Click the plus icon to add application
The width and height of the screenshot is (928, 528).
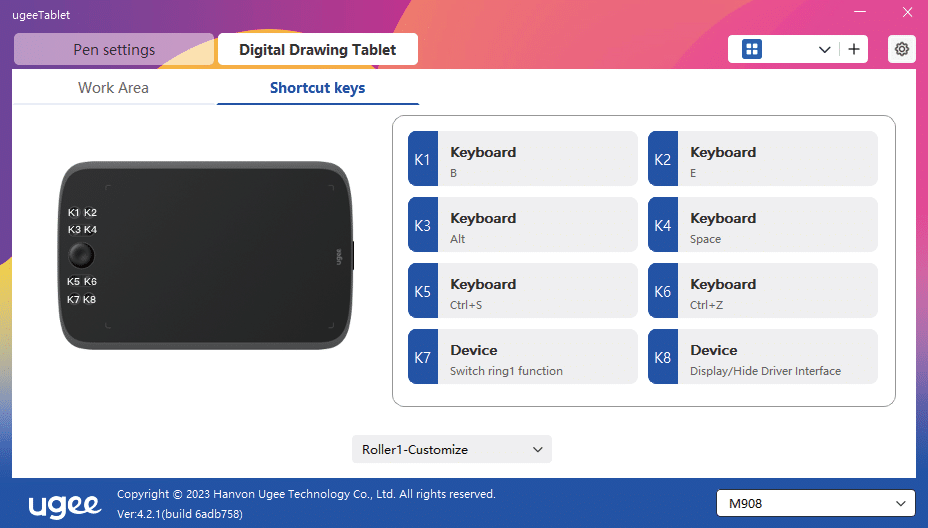click(853, 49)
